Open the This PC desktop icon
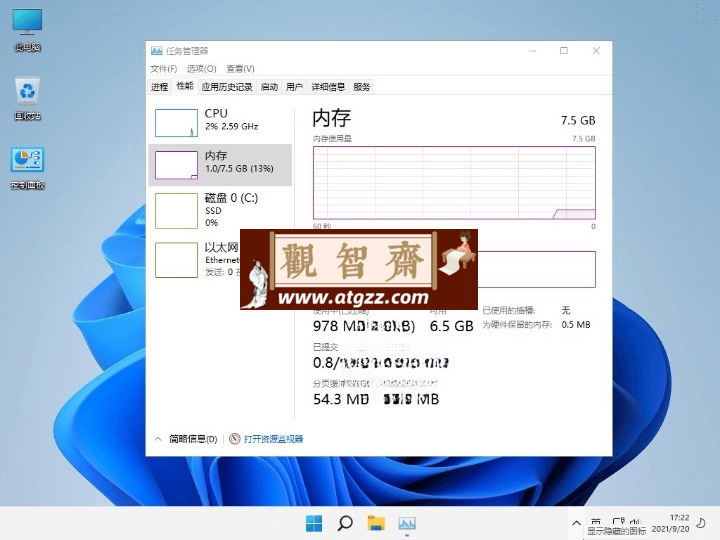This screenshot has height=540, width=720. click(x=28, y=30)
